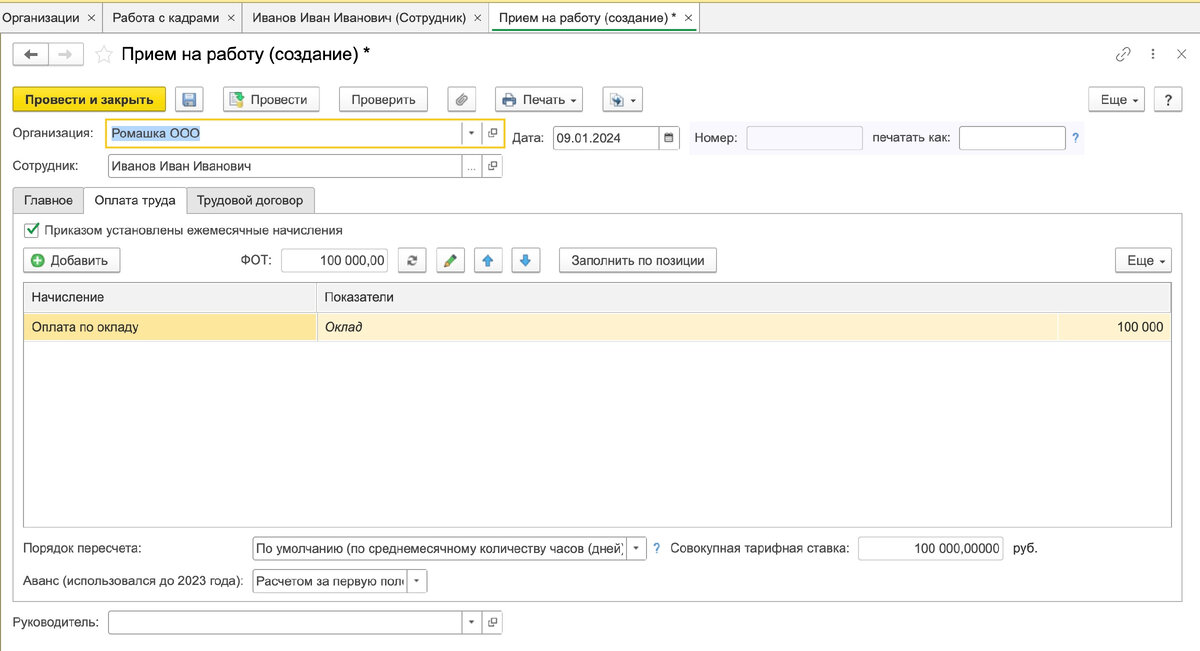The image size is (1200, 651).
Task: Close the Иванов Иван Иванович tab
Action: (x=478, y=18)
